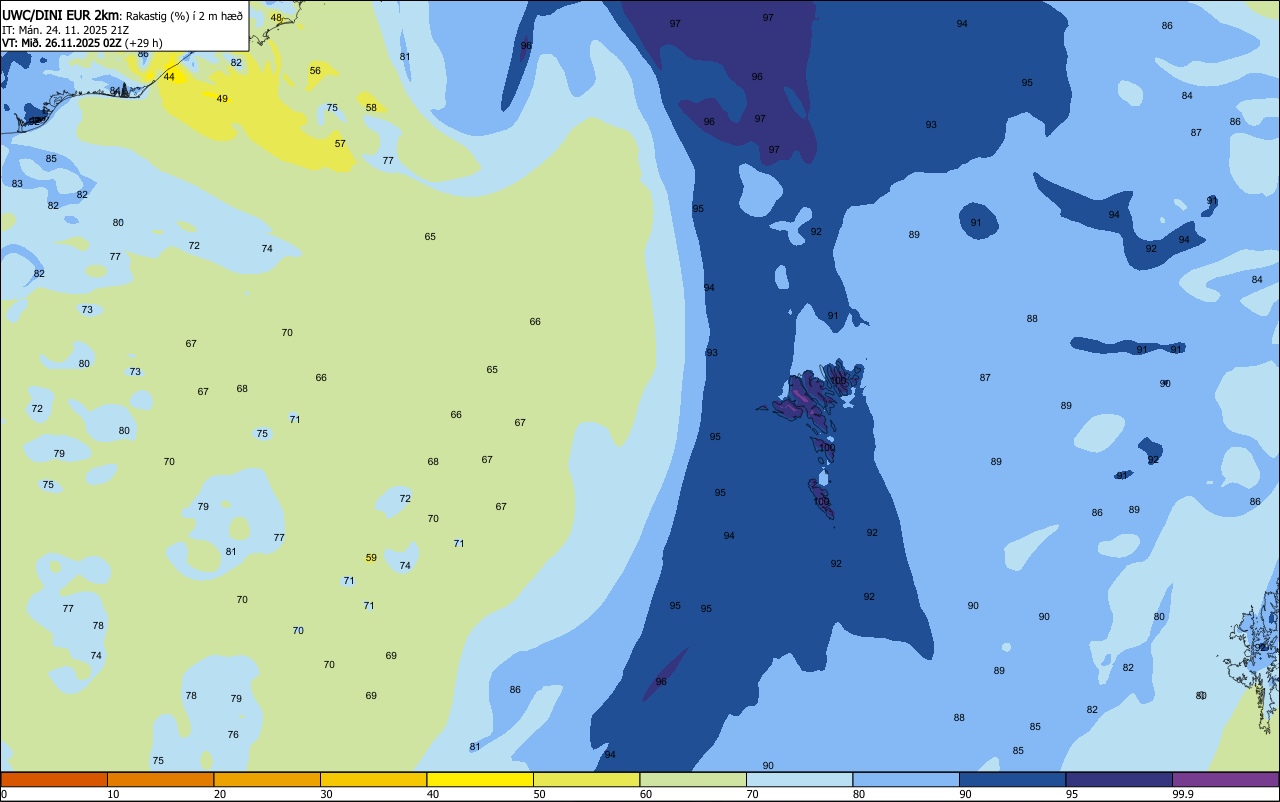Click the humidity value '76' at the lower left
The height and width of the screenshot is (802, 1280).
click(233, 734)
